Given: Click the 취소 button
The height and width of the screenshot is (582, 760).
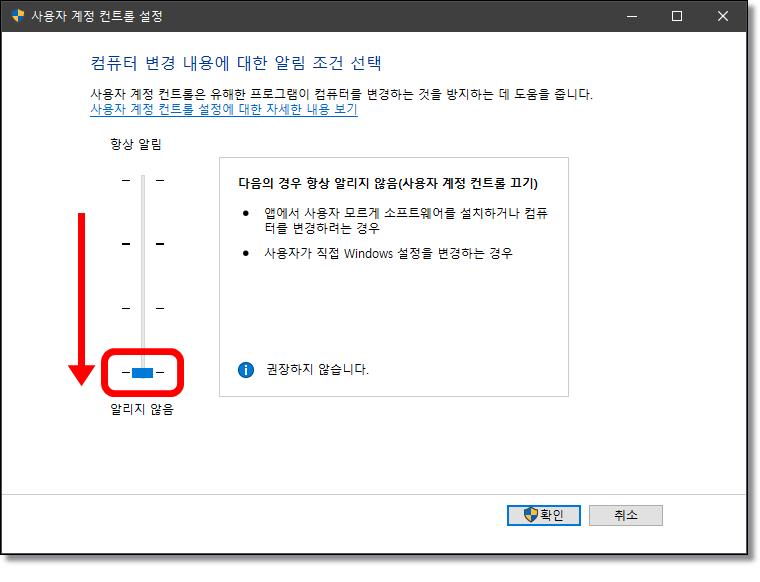Looking at the screenshot, I should coord(626,515).
